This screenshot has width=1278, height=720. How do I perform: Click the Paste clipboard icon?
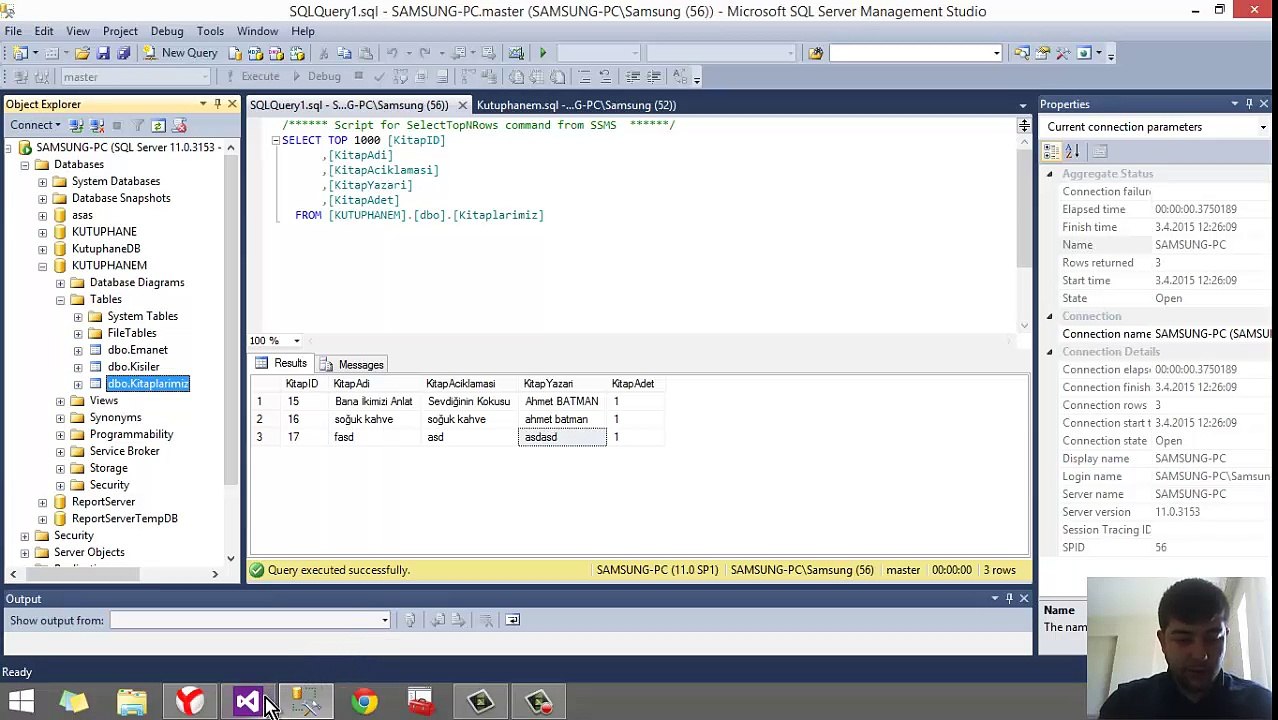366,53
